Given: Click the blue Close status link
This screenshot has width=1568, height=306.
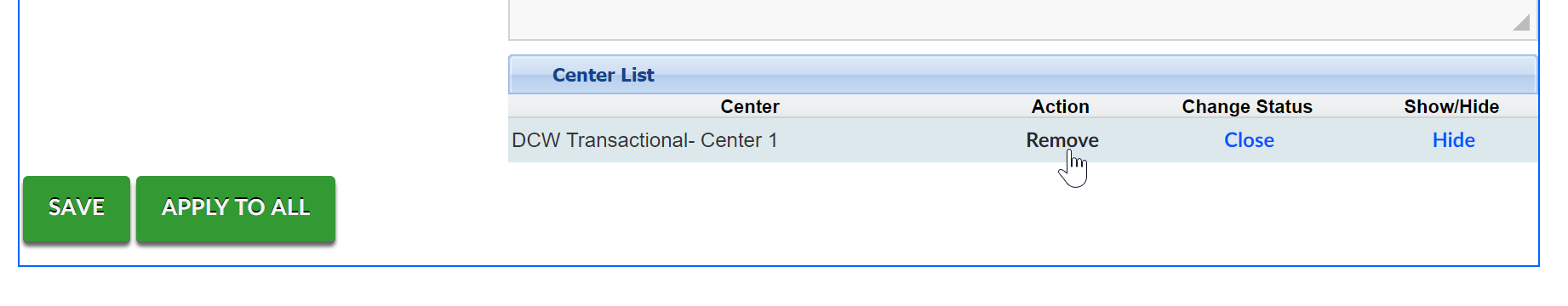Looking at the screenshot, I should coord(1249,140).
